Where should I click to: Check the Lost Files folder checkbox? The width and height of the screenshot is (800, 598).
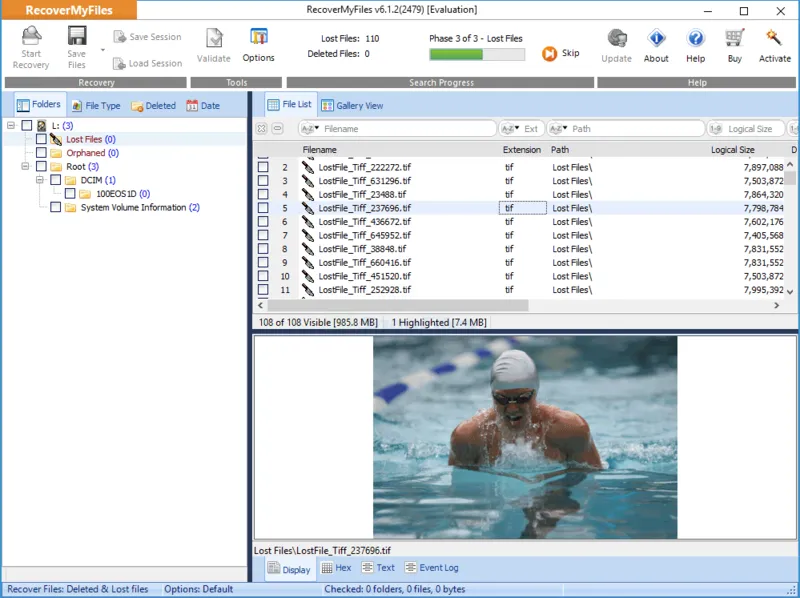click(41, 139)
